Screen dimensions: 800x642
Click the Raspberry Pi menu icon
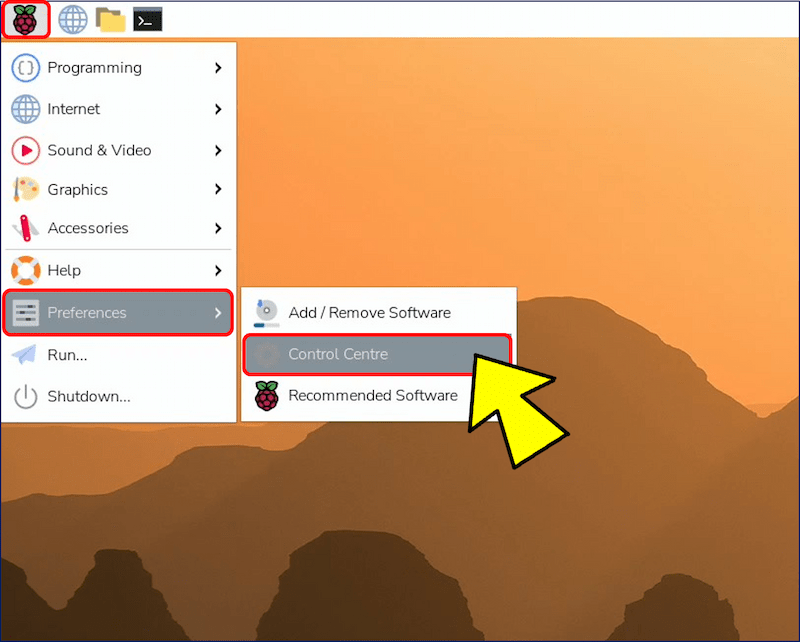pos(25,19)
